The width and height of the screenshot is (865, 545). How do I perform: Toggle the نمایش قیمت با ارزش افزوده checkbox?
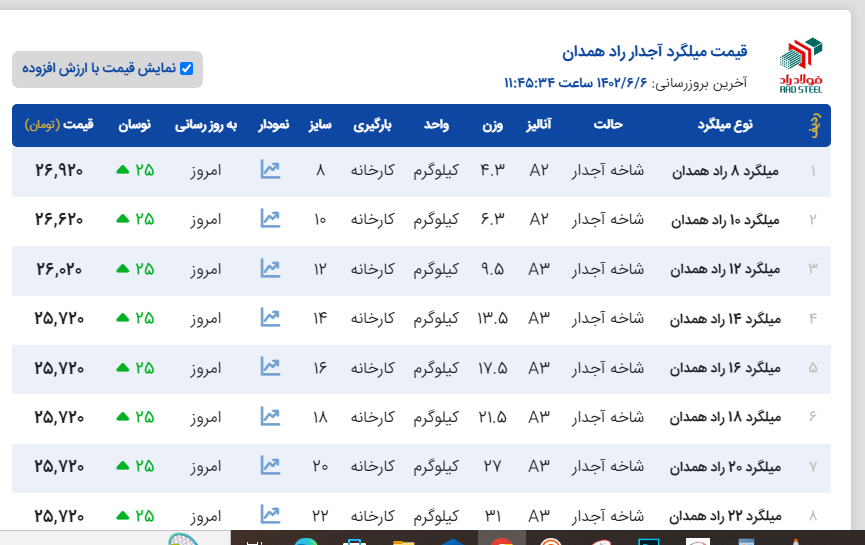pos(186,69)
